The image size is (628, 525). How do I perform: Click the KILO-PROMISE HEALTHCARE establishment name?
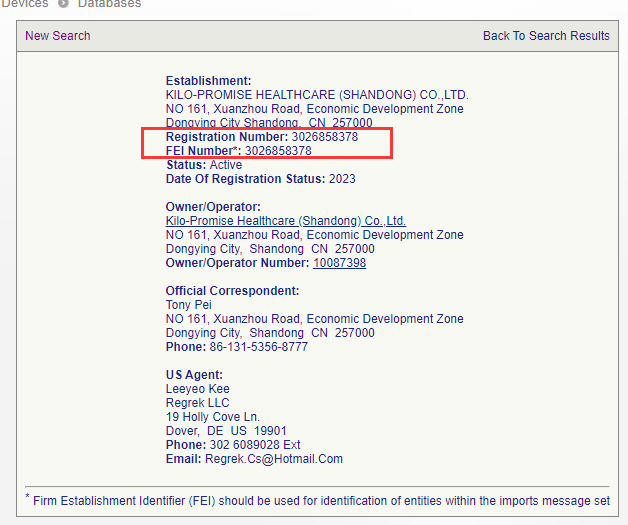pos(316,95)
